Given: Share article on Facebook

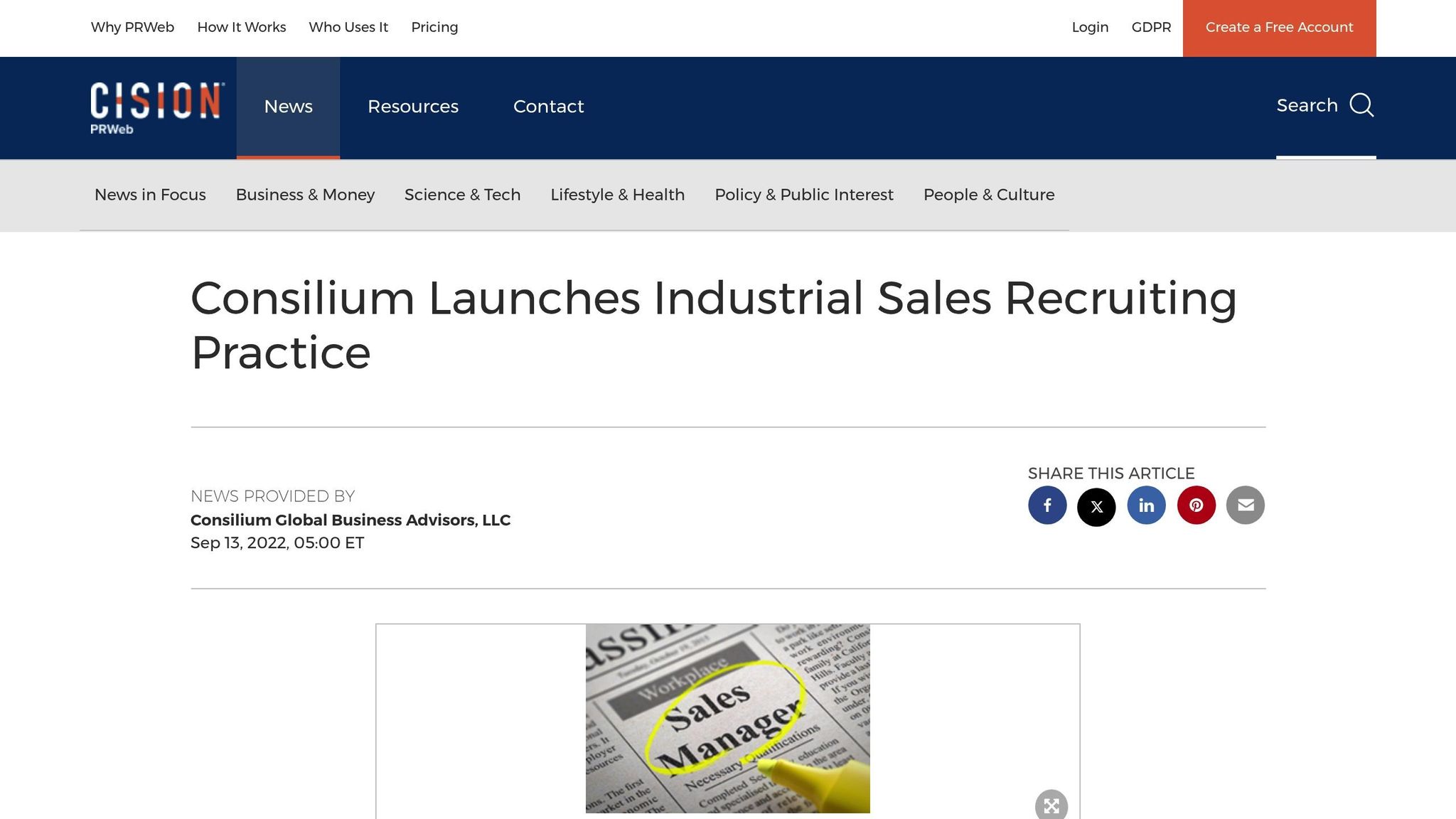Looking at the screenshot, I should [1047, 505].
